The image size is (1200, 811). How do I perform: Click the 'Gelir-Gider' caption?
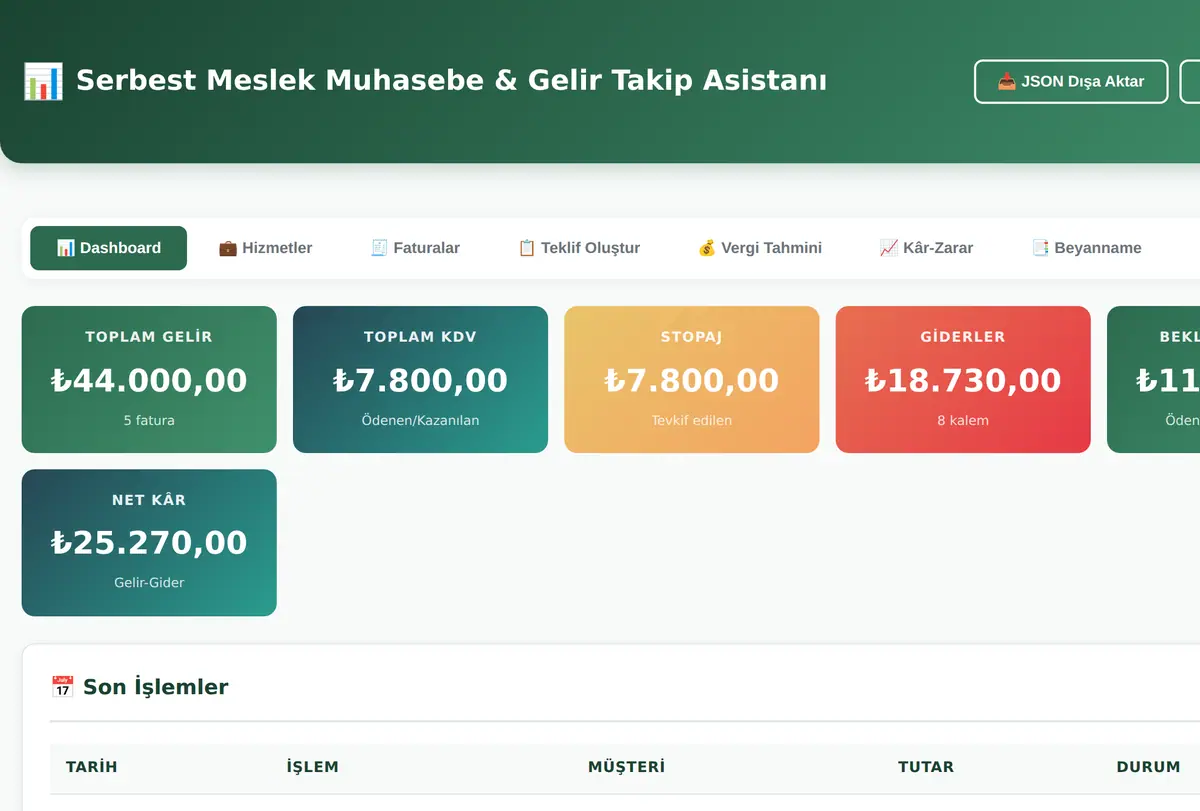[x=149, y=583]
